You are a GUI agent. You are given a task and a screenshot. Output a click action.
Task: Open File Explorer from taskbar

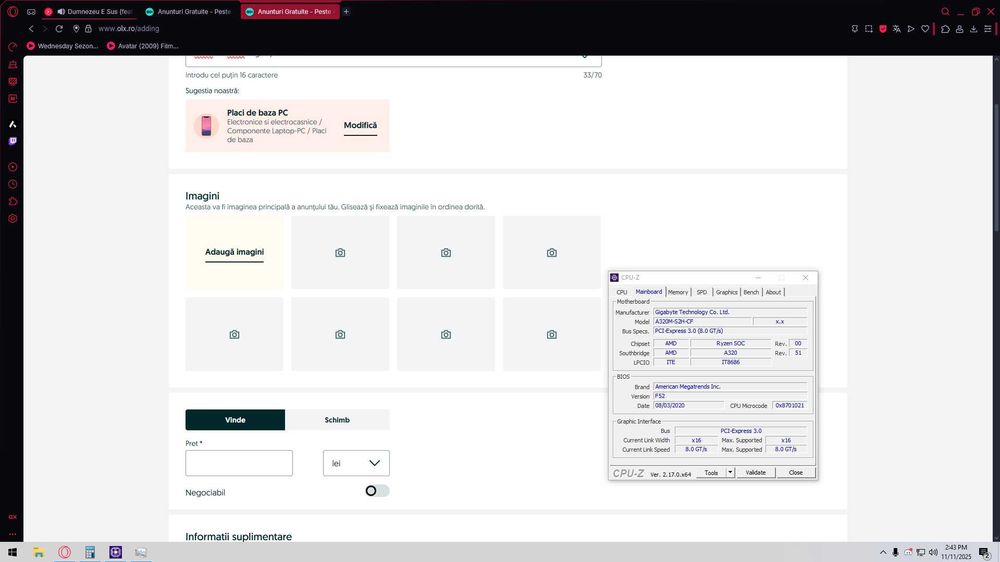click(38, 552)
